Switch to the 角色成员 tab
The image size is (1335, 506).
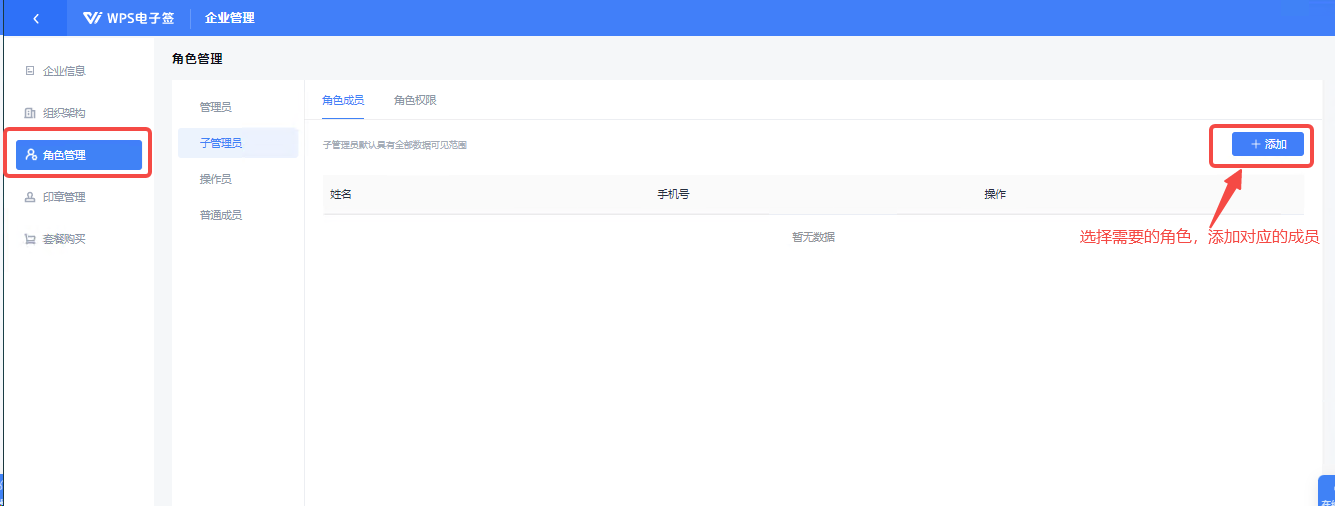tap(343, 100)
